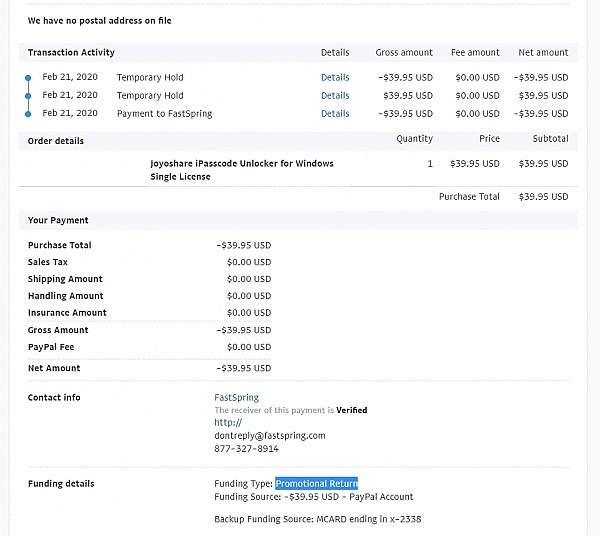Open Details link for Payment to FastSpring
The height and width of the screenshot is (536, 600).
[335, 114]
